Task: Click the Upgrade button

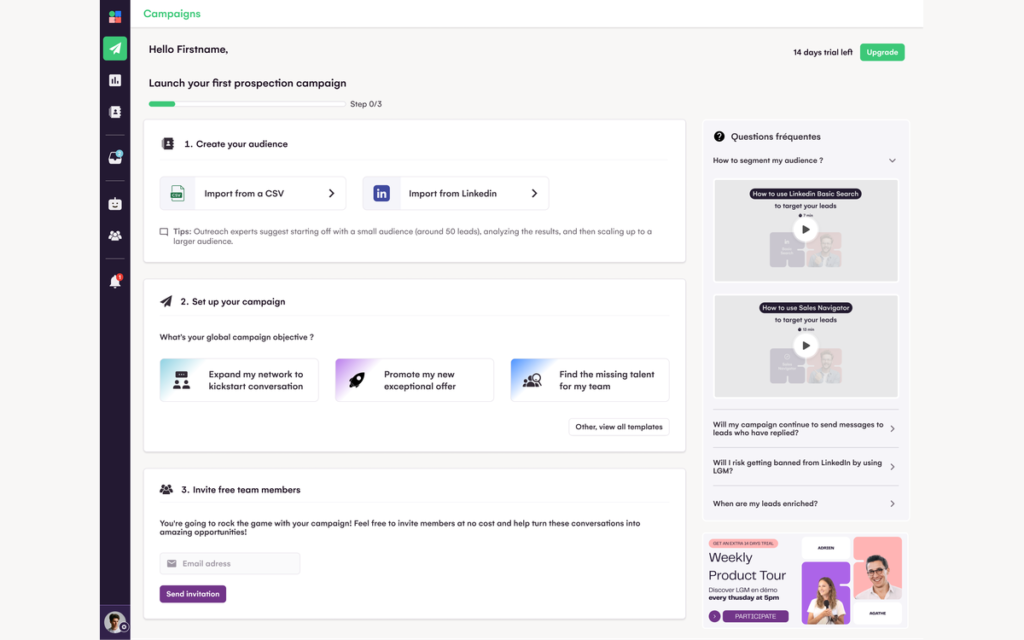Action: pyautogui.click(x=882, y=52)
